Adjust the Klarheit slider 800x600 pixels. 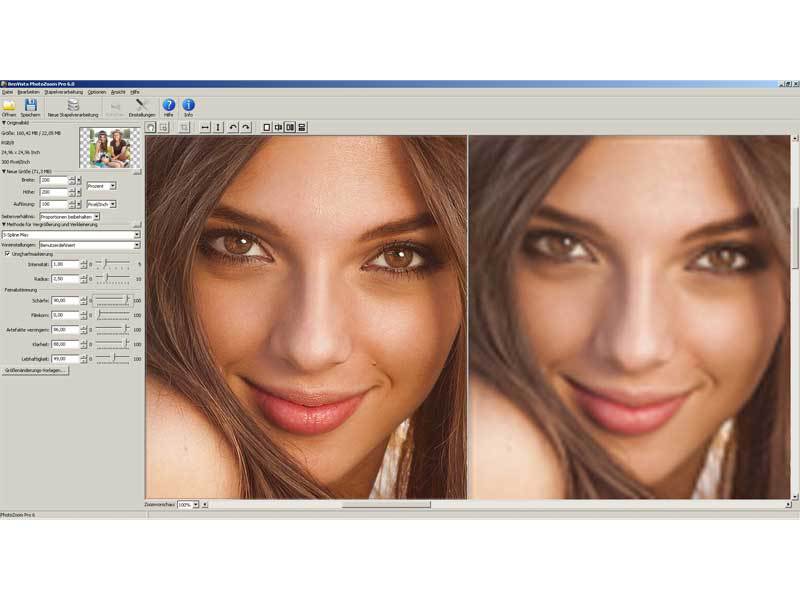[113, 344]
